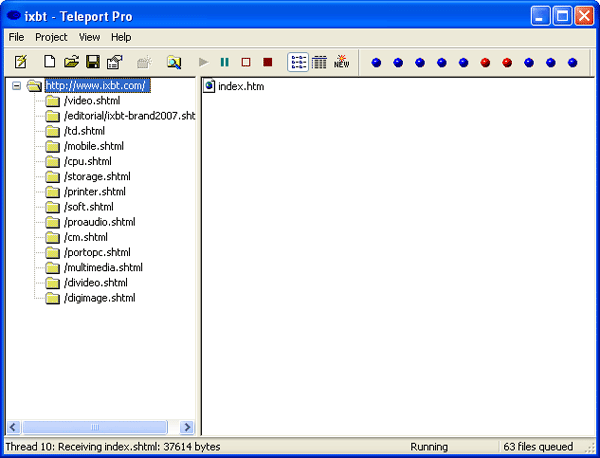Click Thread 10 receiving status message
600x458 pixels.
coord(113,447)
